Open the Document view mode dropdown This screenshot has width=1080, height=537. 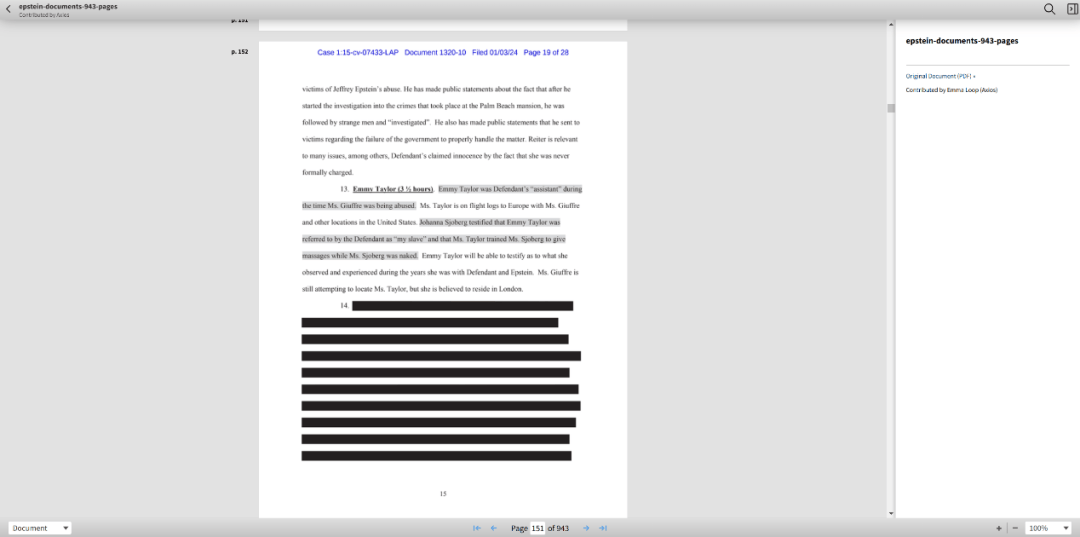(40, 528)
